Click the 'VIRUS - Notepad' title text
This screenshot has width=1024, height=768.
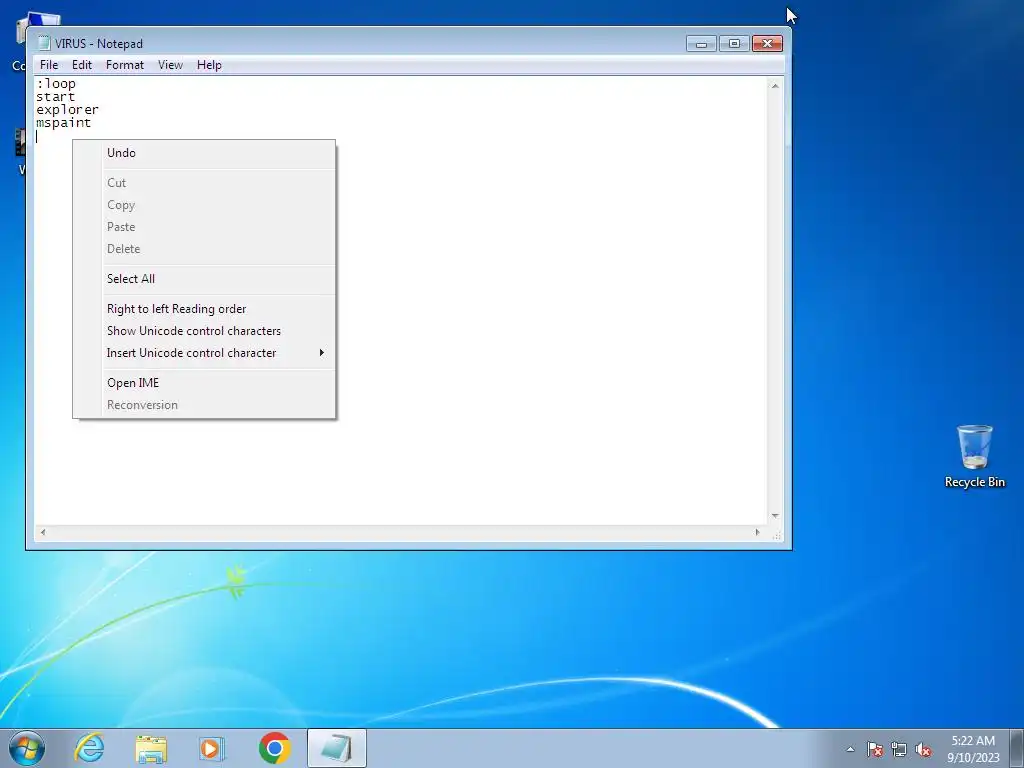coord(99,44)
